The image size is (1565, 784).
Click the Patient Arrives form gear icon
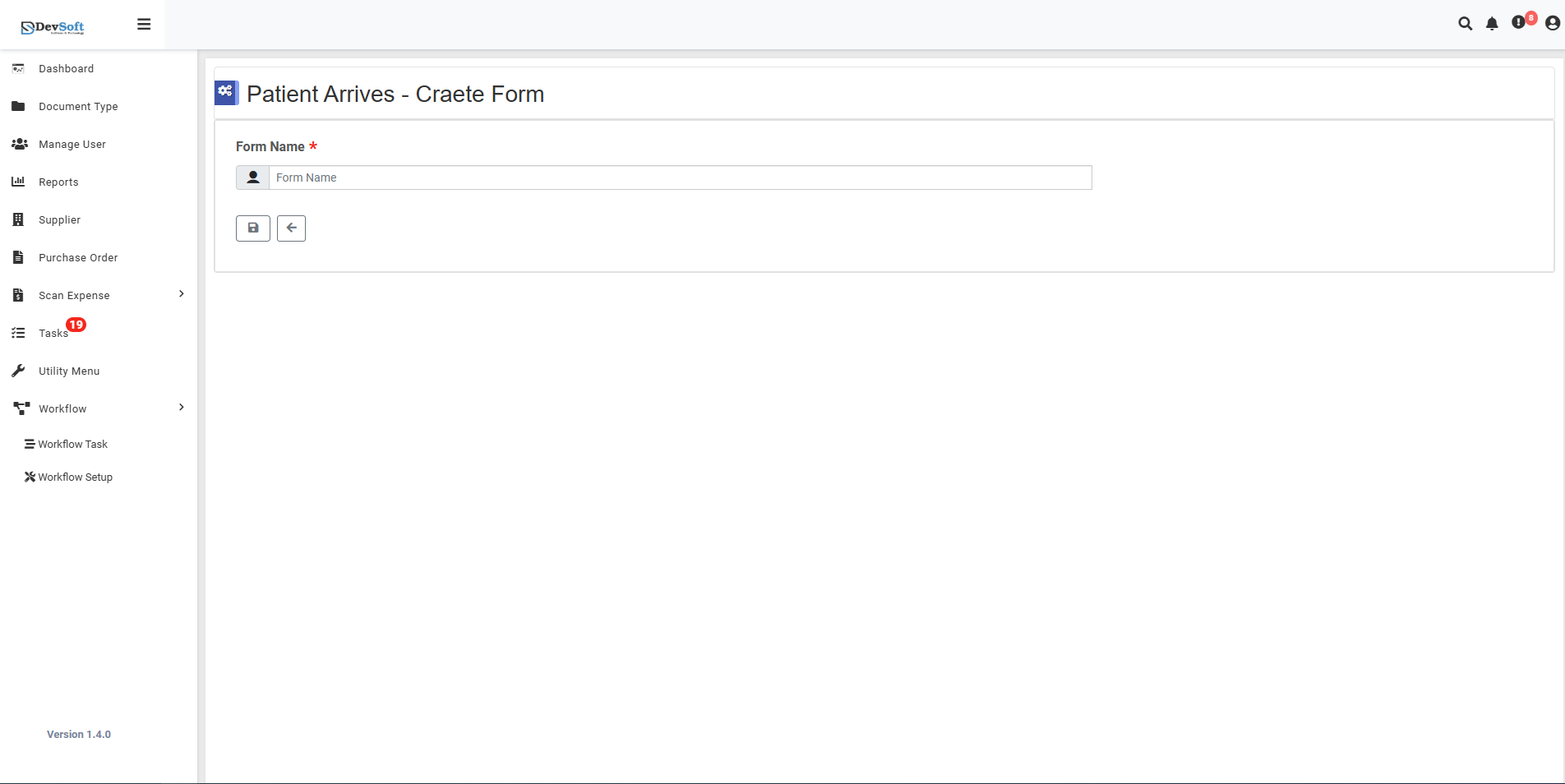[226, 93]
